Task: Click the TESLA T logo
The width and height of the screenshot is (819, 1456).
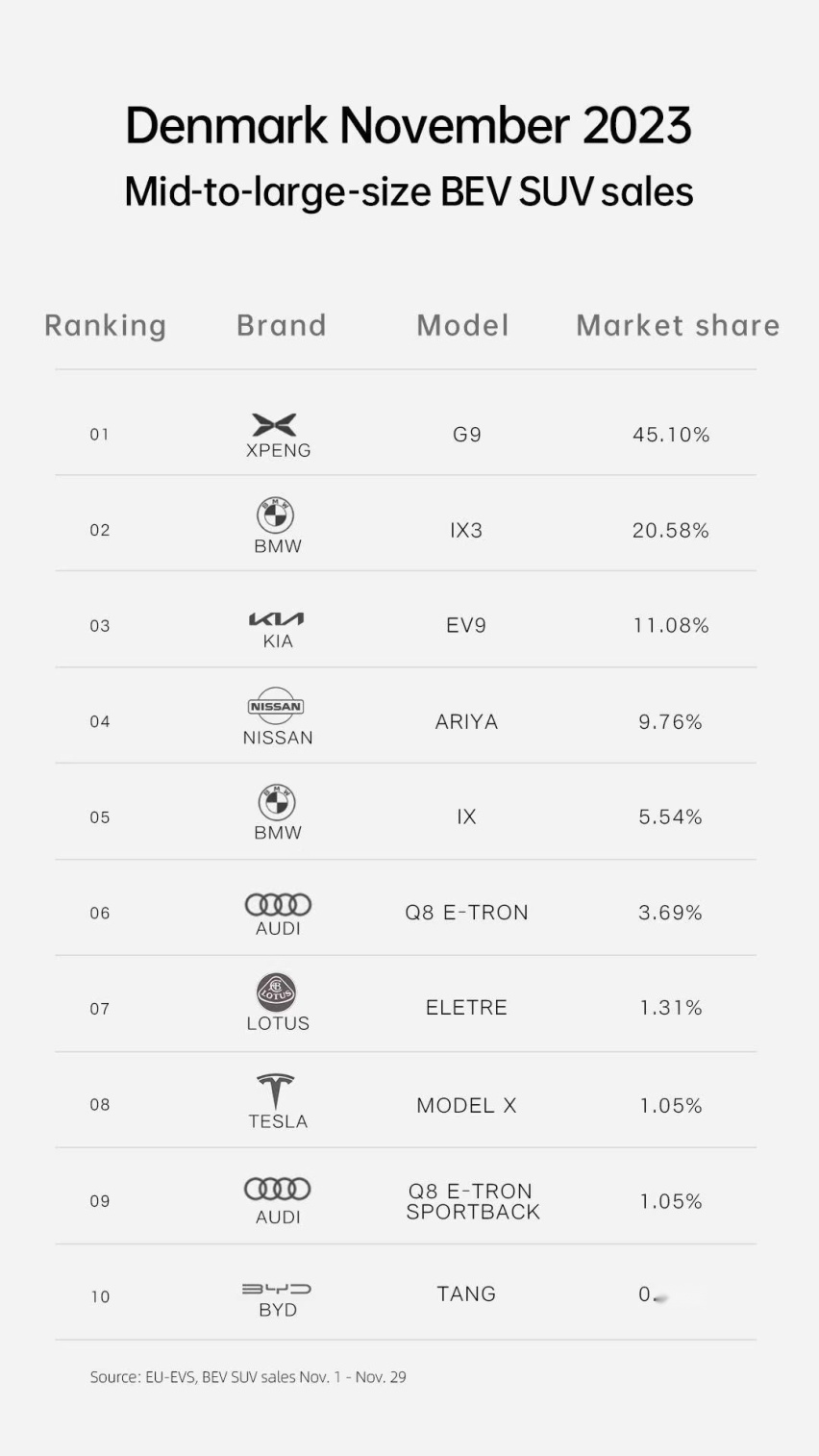Action: tap(276, 1092)
